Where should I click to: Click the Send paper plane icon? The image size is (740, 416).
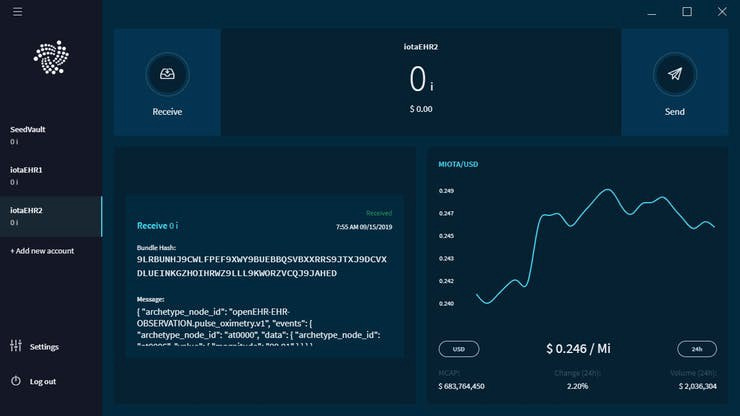point(674,74)
